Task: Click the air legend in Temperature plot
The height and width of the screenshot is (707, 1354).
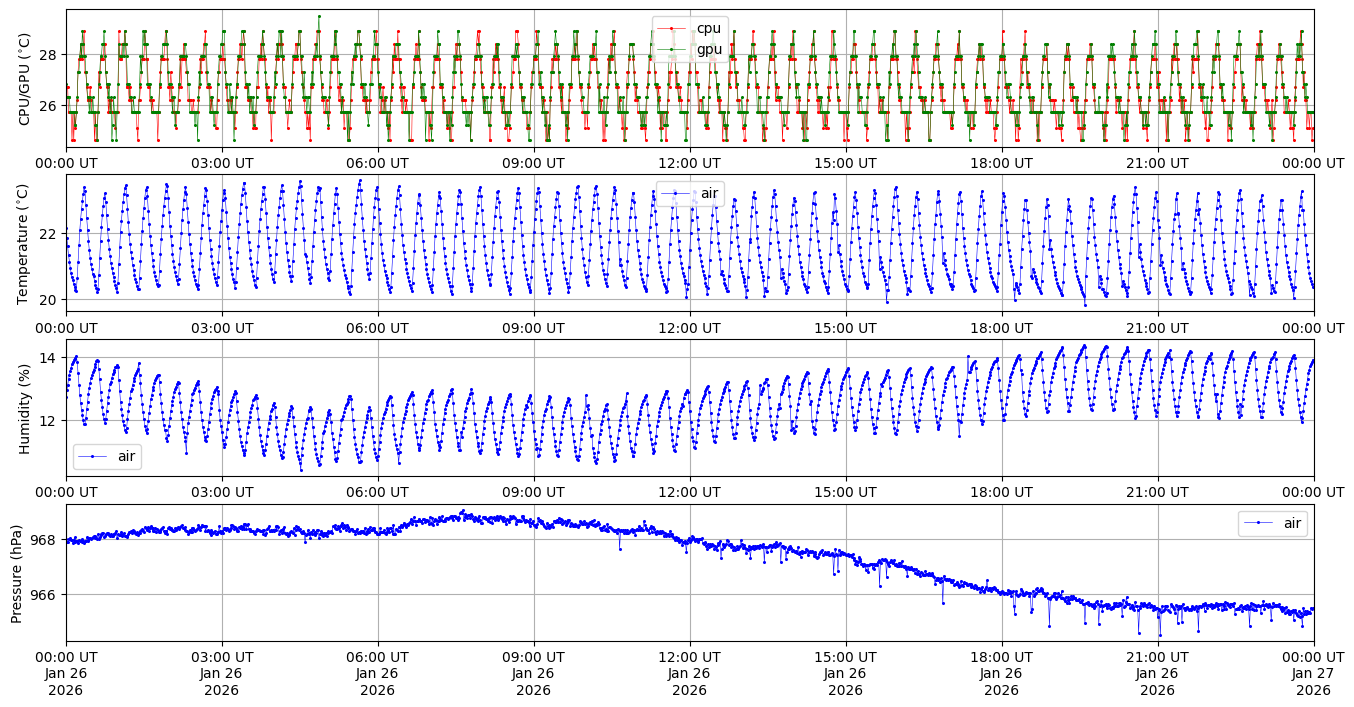Action: point(690,193)
